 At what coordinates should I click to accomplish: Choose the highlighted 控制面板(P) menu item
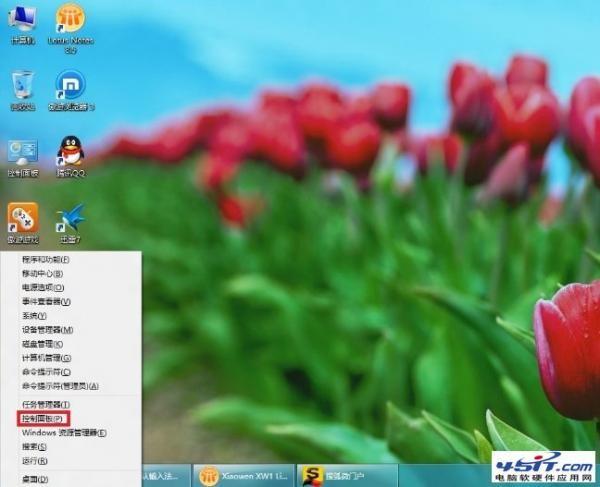pos(43,418)
